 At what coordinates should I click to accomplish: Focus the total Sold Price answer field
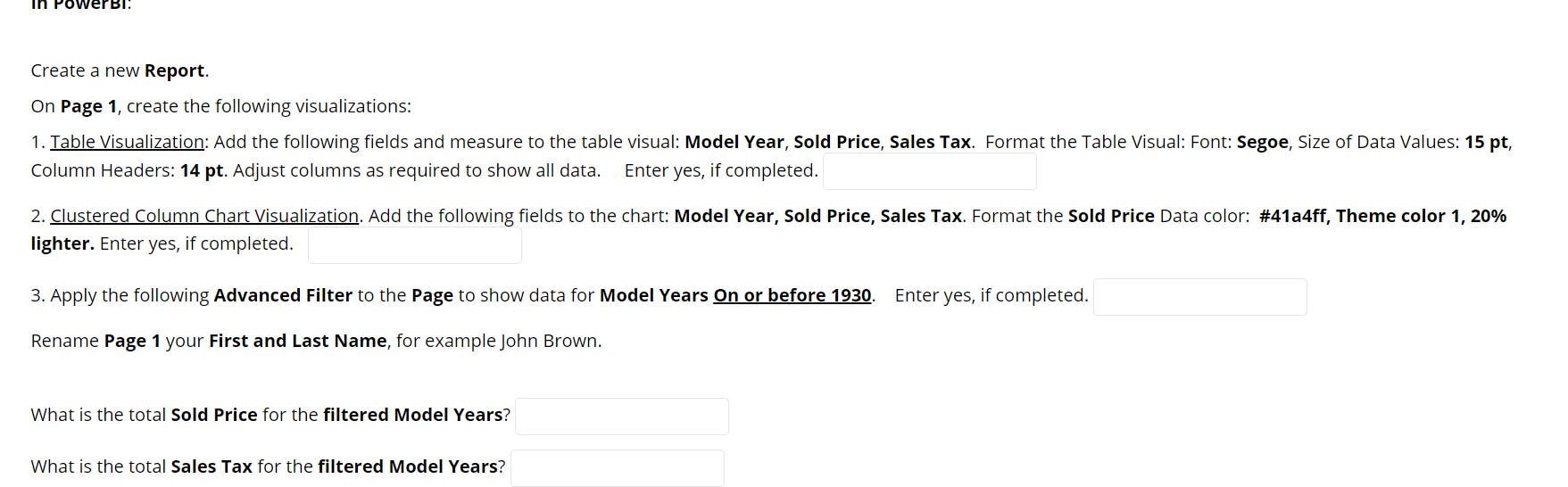tap(621, 417)
